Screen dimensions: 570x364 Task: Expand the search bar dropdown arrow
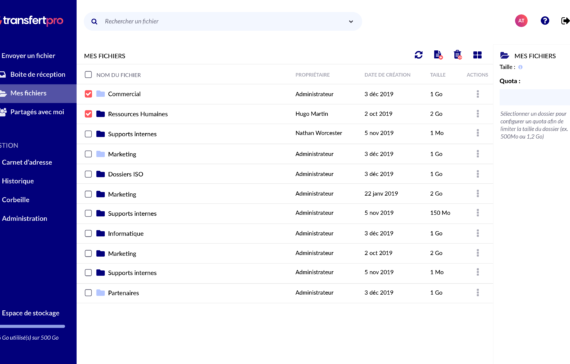[x=351, y=21]
